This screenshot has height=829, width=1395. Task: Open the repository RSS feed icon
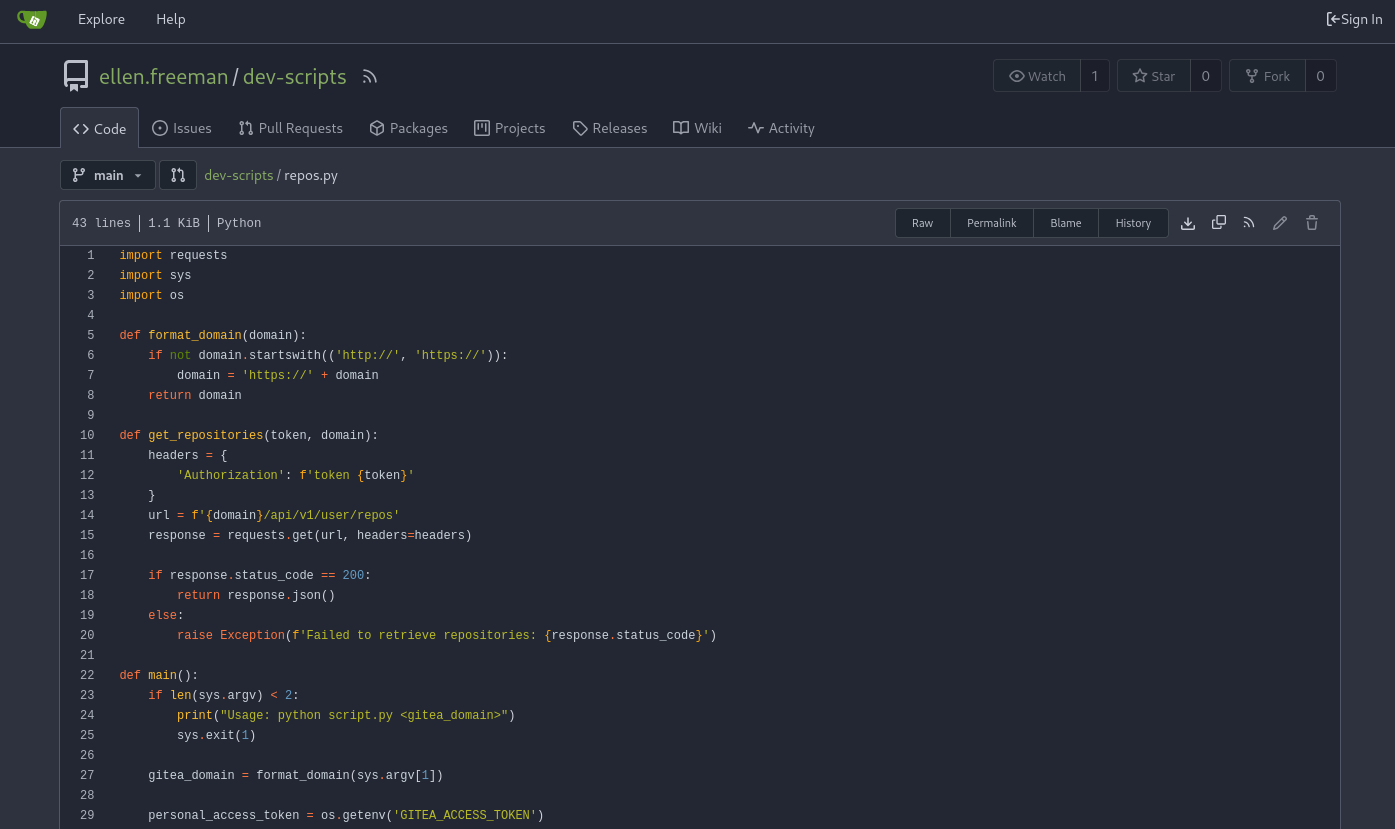(370, 76)
